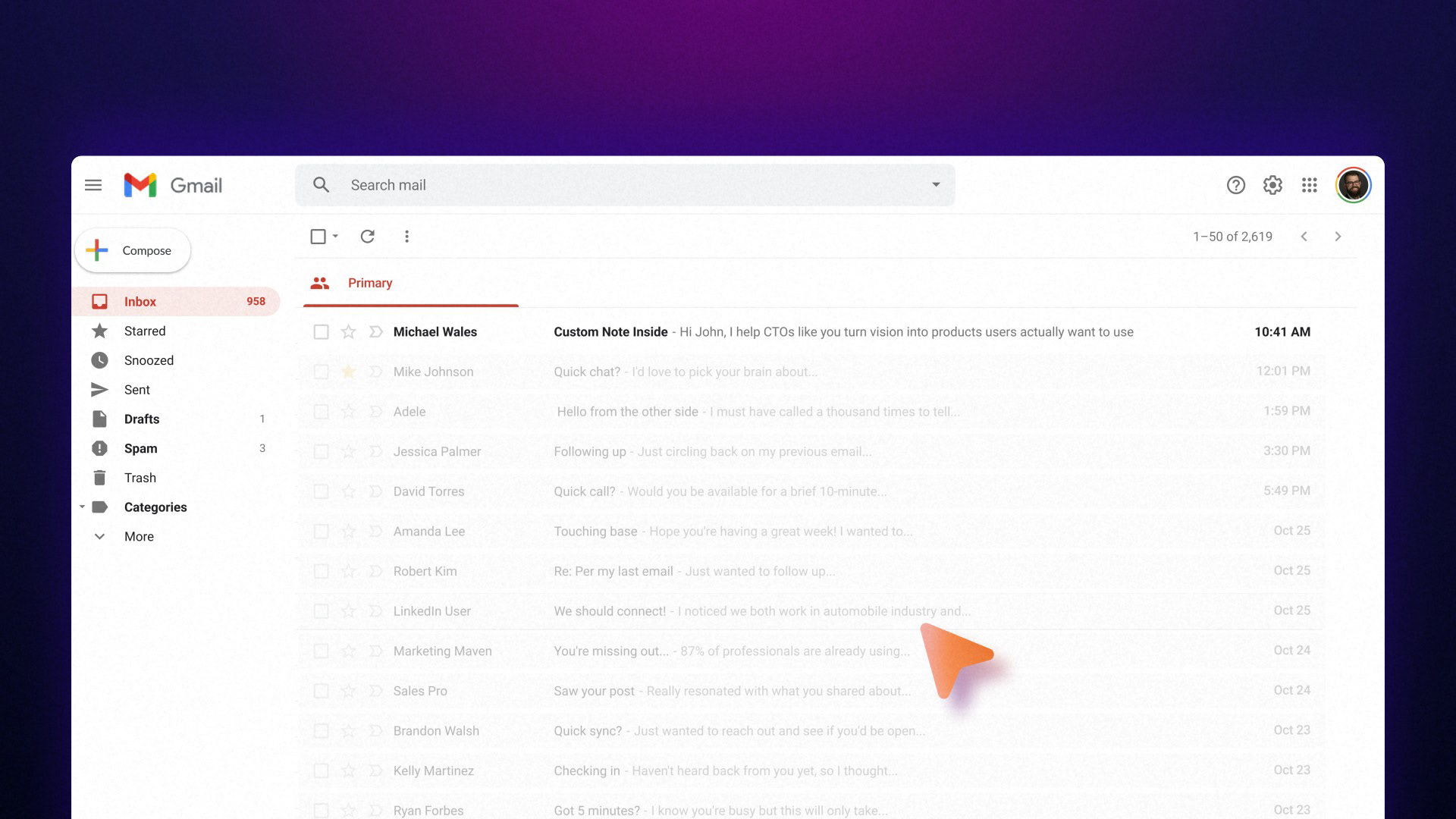Unstar the Mike Johnson email
The width and height of the screenshot is (1456, 819).
tap(348, 372)
